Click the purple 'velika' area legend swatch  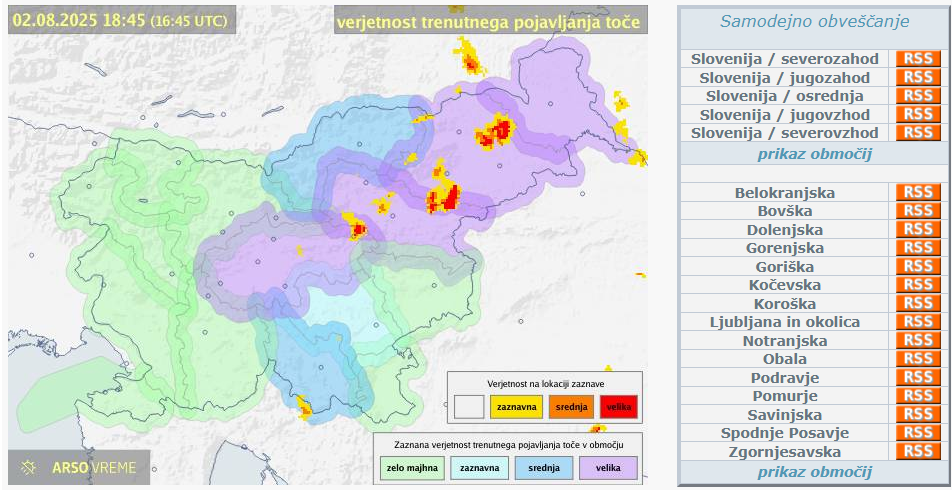click(x=608, y=467)
